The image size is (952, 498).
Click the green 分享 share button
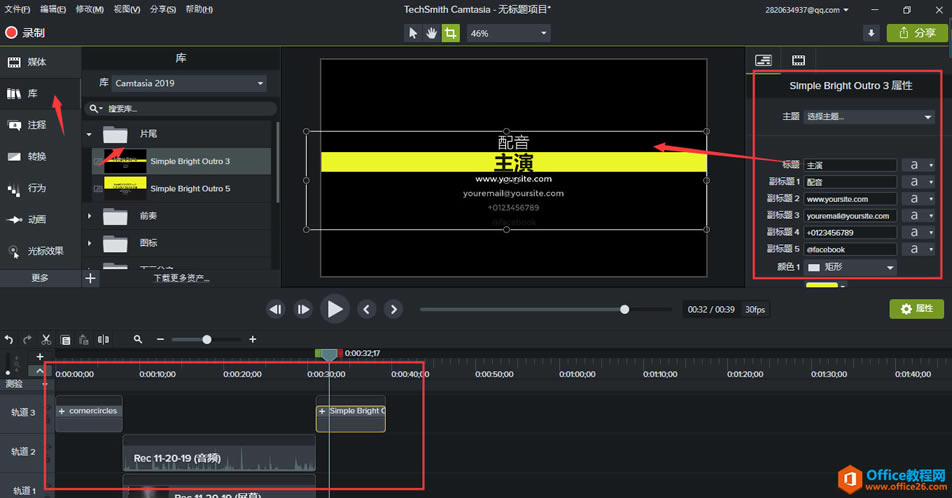point(917,33)
